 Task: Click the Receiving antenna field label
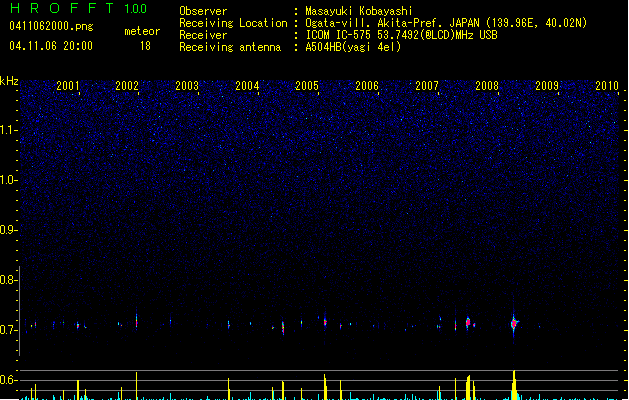tap(230, 47)
